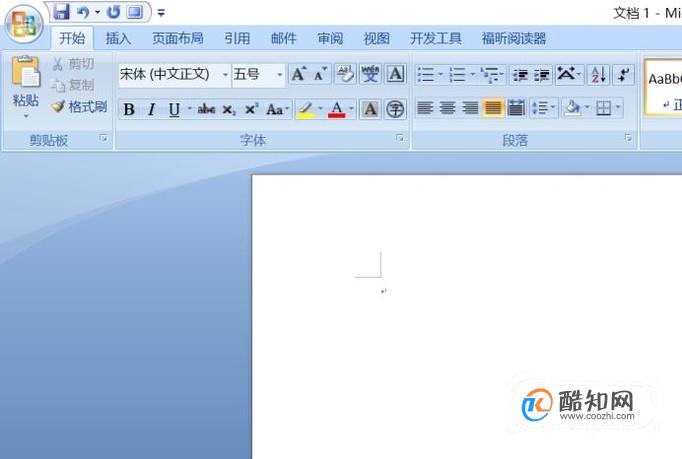Customize the quick access toolbar
The width and height of the screenshot is (682, 459).
pos(161,13)
